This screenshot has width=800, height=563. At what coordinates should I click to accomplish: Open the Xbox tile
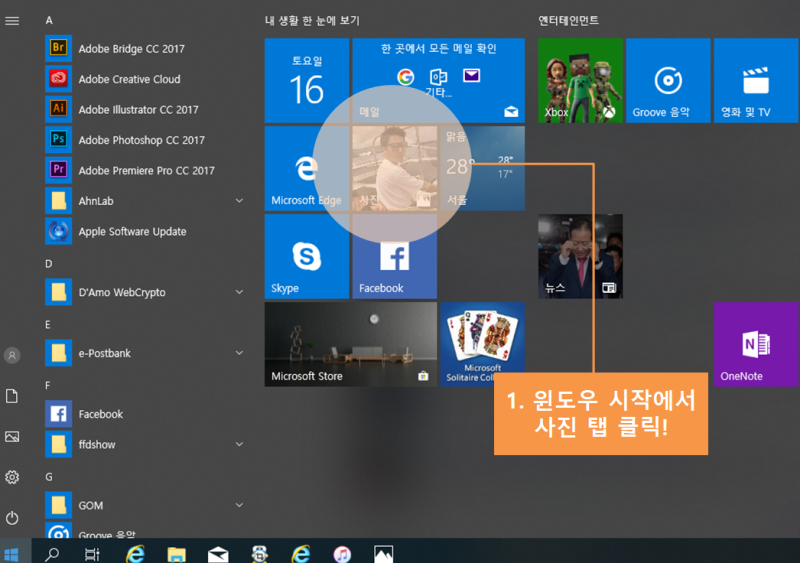[580, 80]
